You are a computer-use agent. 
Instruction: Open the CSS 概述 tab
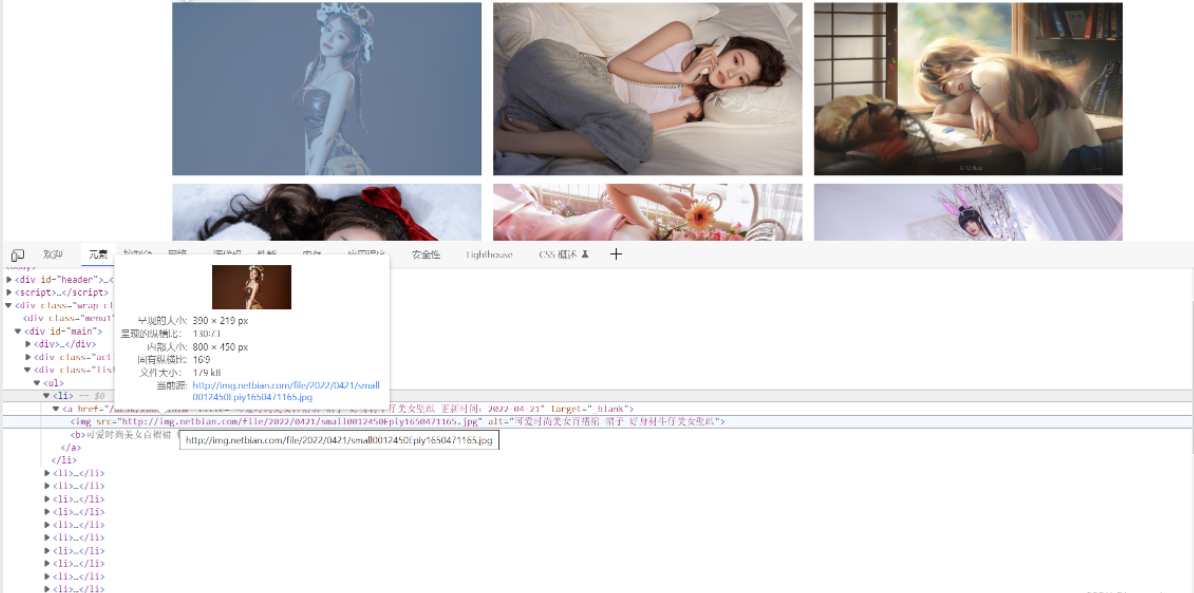[x=563, y=254]
